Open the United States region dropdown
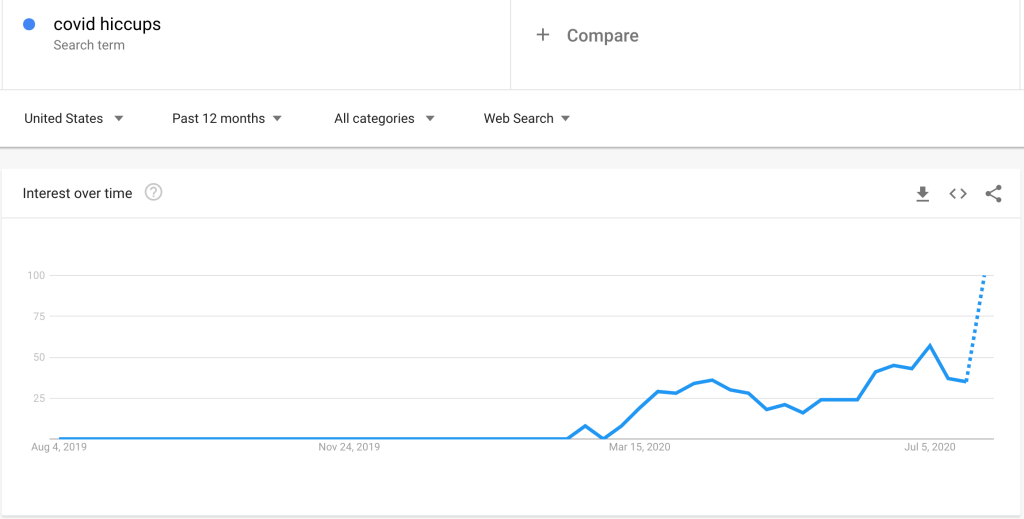Viewport: 1024px width, 519px height. pyautogui.click(x=73, y=118)
